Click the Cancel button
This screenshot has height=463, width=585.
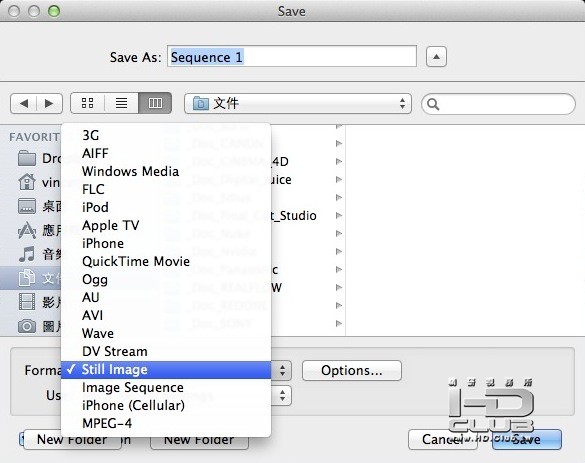442,439
